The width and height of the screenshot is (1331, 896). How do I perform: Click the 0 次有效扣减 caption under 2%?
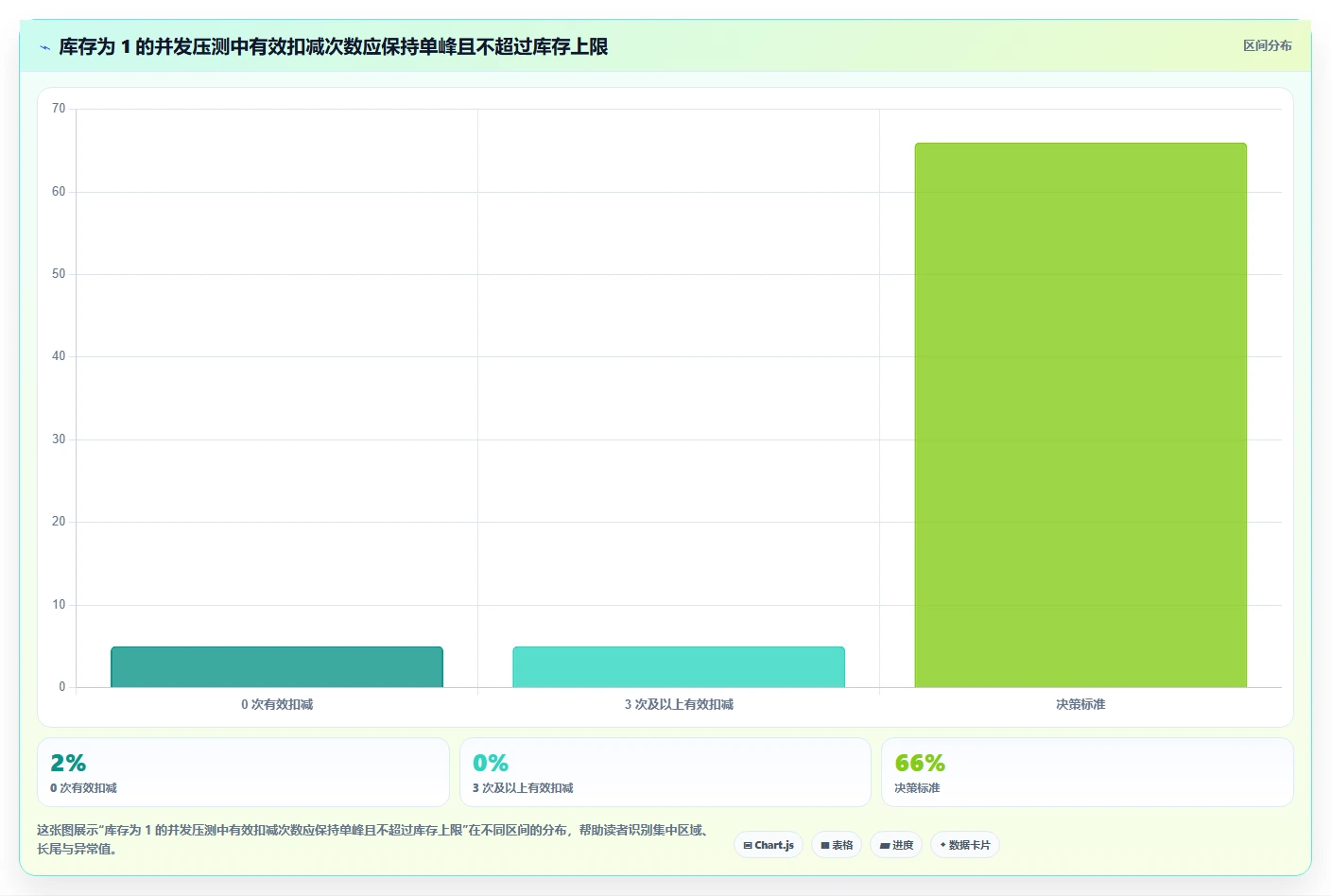pos(83,788)
